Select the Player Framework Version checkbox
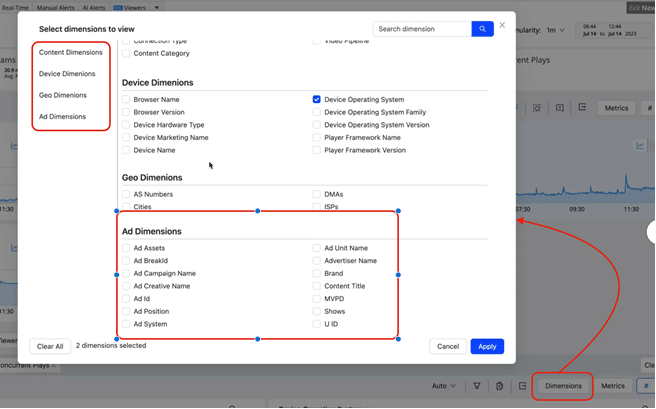Image resolution: width=656 pixels, height=409 pixels. [x=317, y=150]
